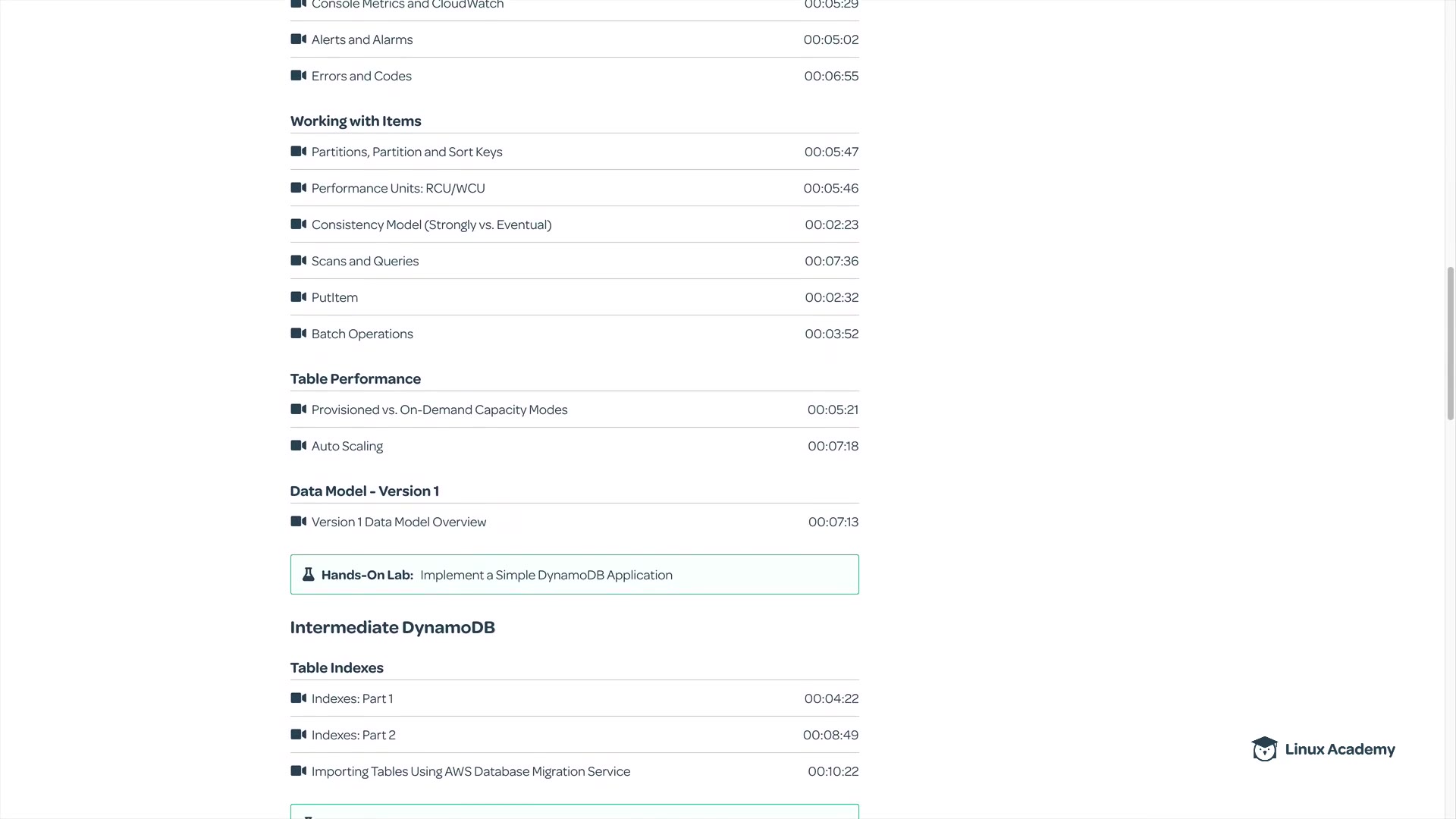This screenshot has width=1456, height=819.
Task: Click video icon beside Indexes: Part 2
Action: pos(299,735)
